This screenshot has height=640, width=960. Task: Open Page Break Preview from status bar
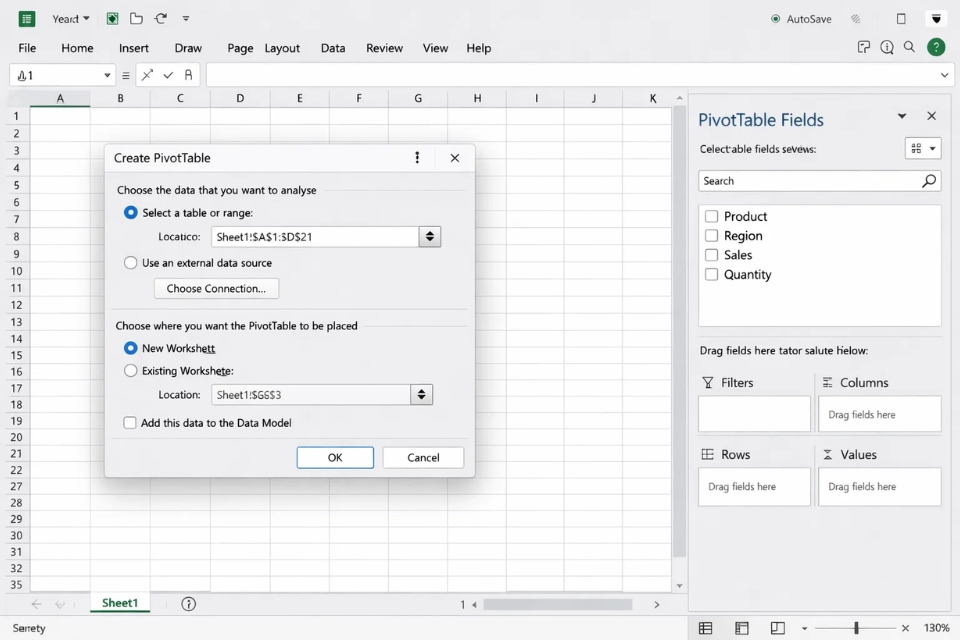[778, 627]
